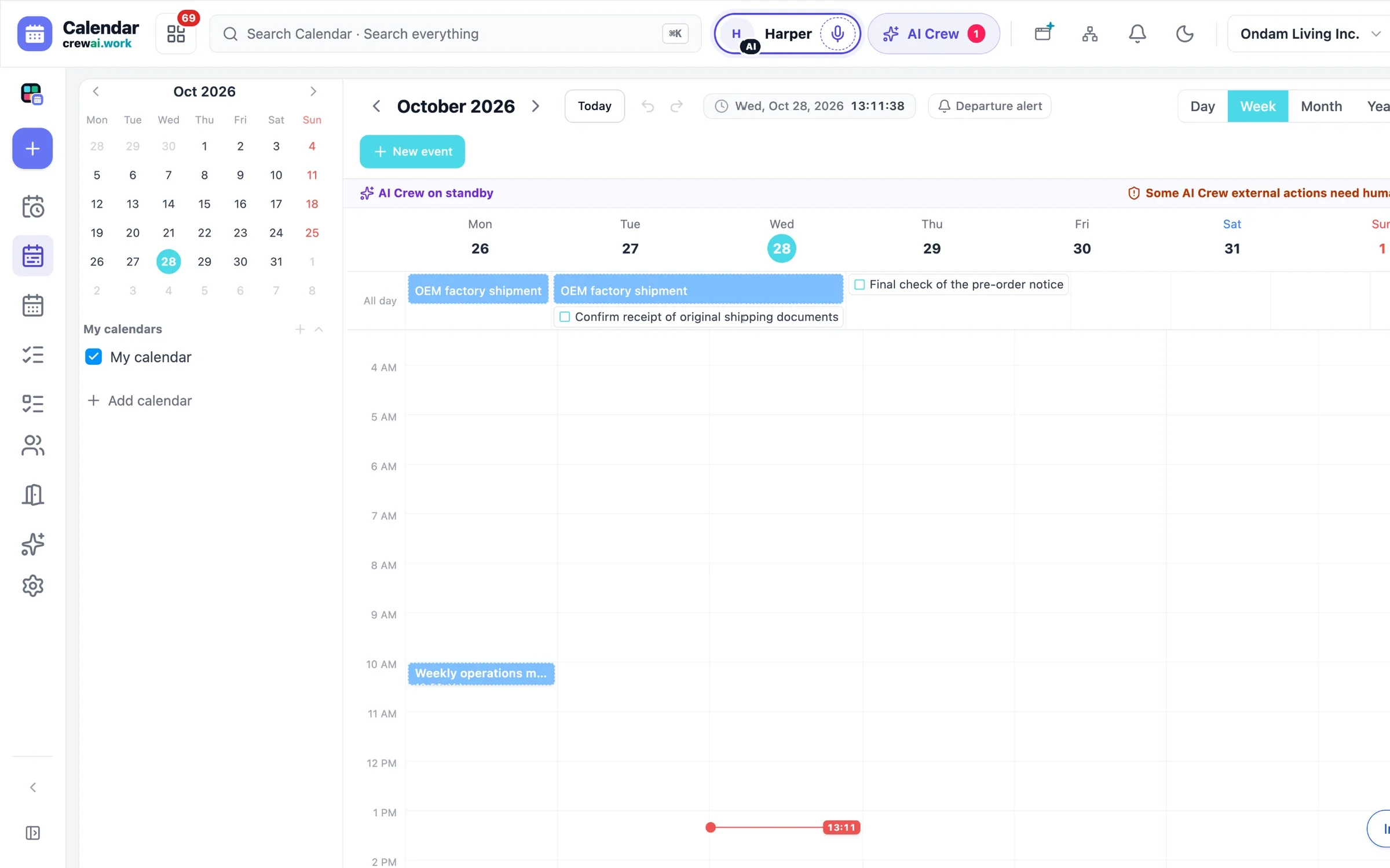The height and width of the screenshot is (868, 1390).
Task: Open the Ondam Living Inc. workspace dropdown
Action: click(x=1308, y=34)
